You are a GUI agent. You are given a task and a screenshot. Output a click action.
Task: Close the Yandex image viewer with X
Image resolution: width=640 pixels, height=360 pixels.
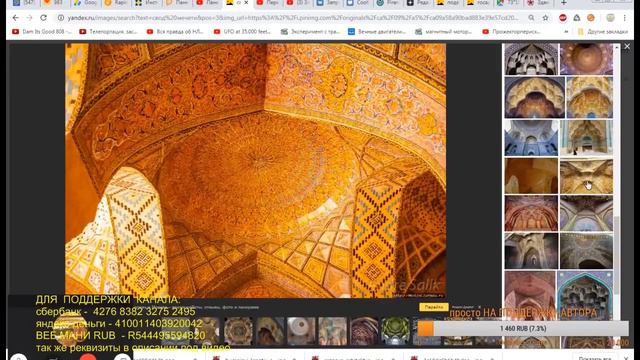coord(627,47)
